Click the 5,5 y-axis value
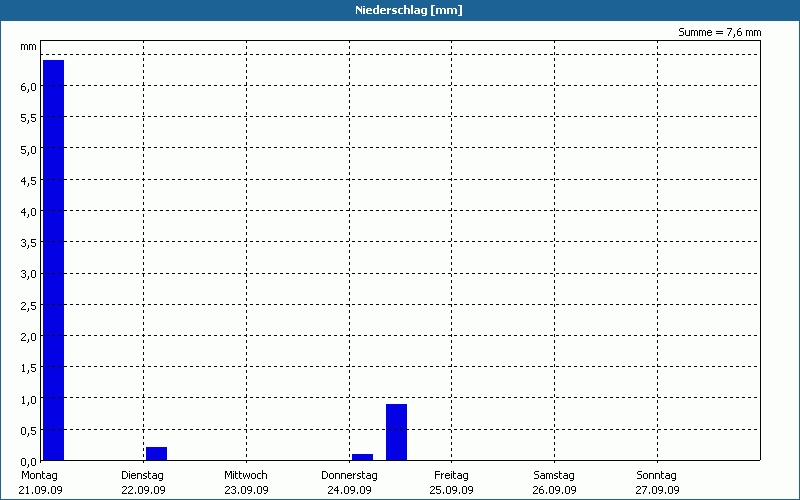The image size is (800, 500). click(x=29, y=118)
